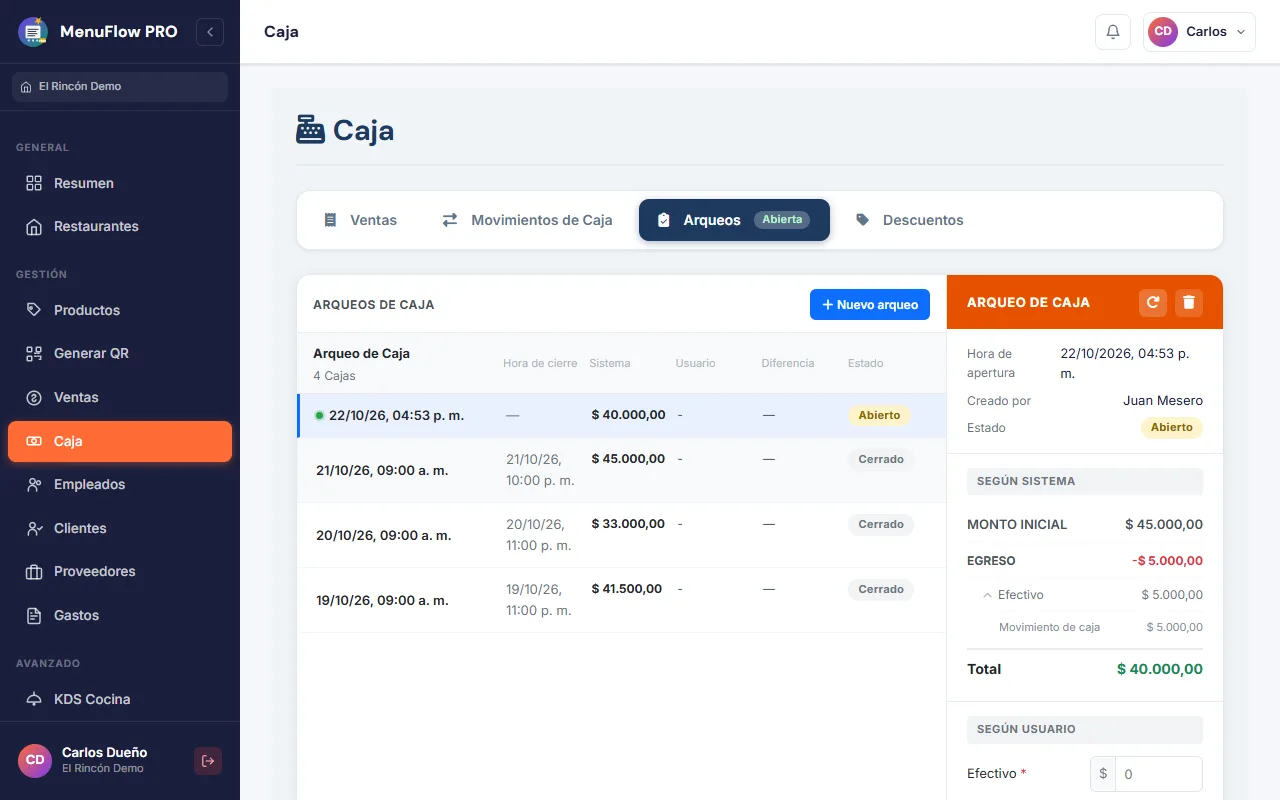Select the open arqueo row 22/10/26, 04:53 p. m.
Screen dimensions: 1280x800
click(621, 415)
